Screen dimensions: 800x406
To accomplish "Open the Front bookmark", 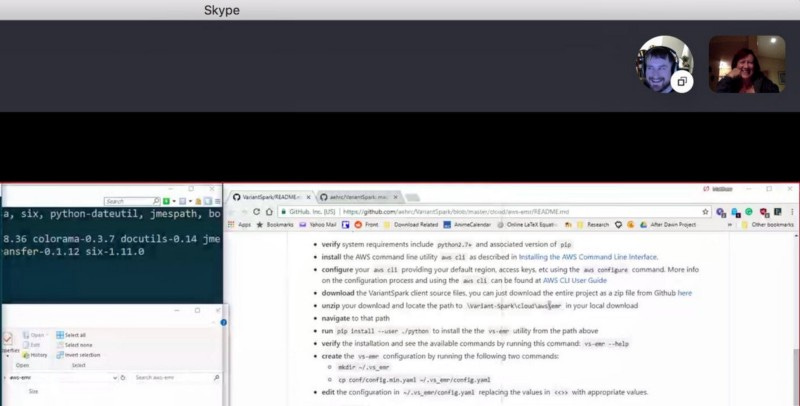I will point(366,224).
